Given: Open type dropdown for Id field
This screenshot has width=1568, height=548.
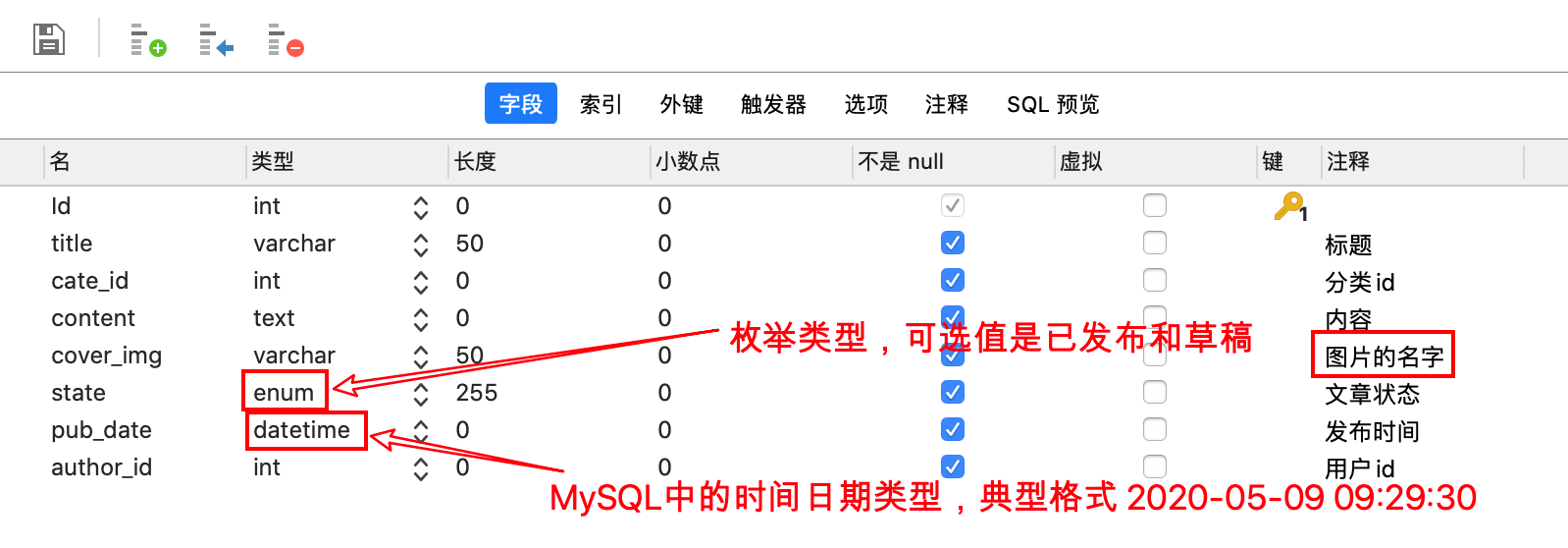Looking at the screenshot, I should [421, 207].
